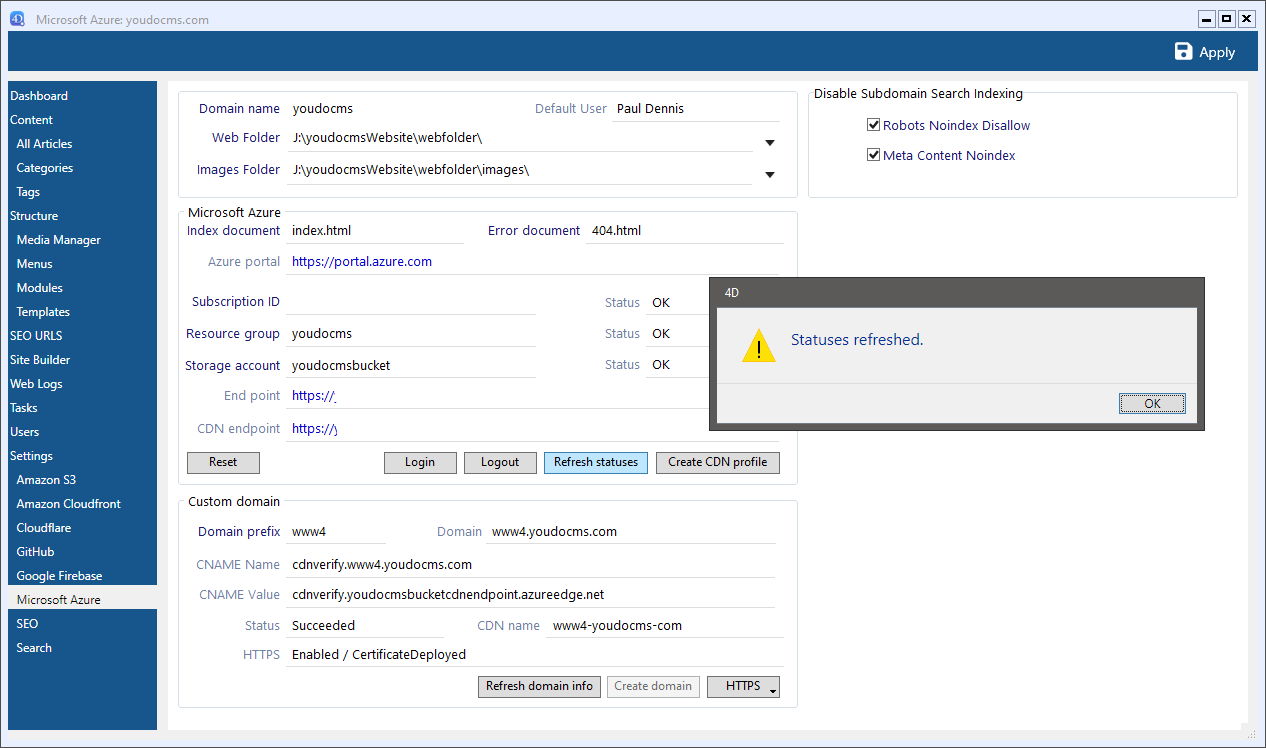Toggle Robots Noindex Disallow checkbox
This screenshot has width=1266, height=748.
[x=873, y=126]
